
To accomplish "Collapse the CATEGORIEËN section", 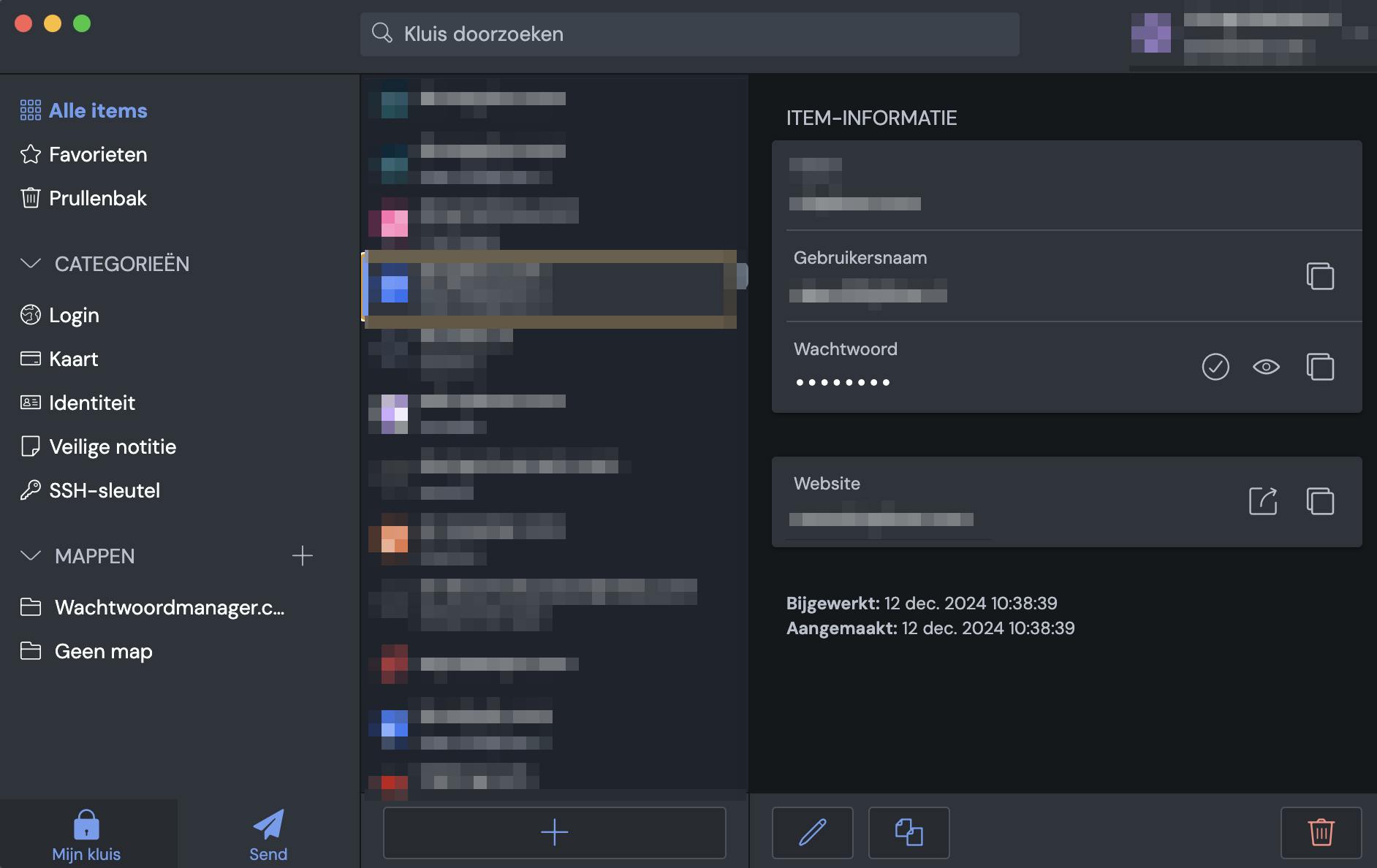I will click(x=30, y=264).
